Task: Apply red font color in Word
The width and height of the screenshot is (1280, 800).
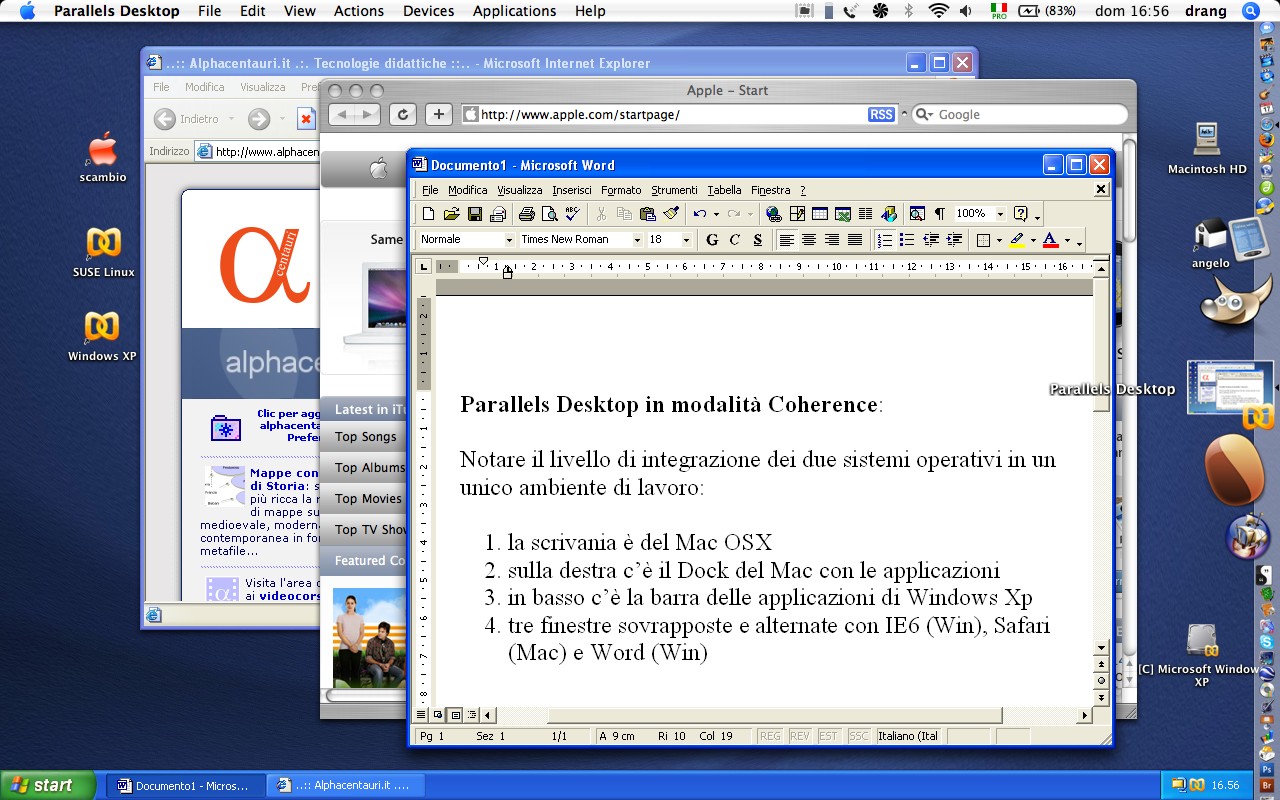Action: [x=1050, y=240]
